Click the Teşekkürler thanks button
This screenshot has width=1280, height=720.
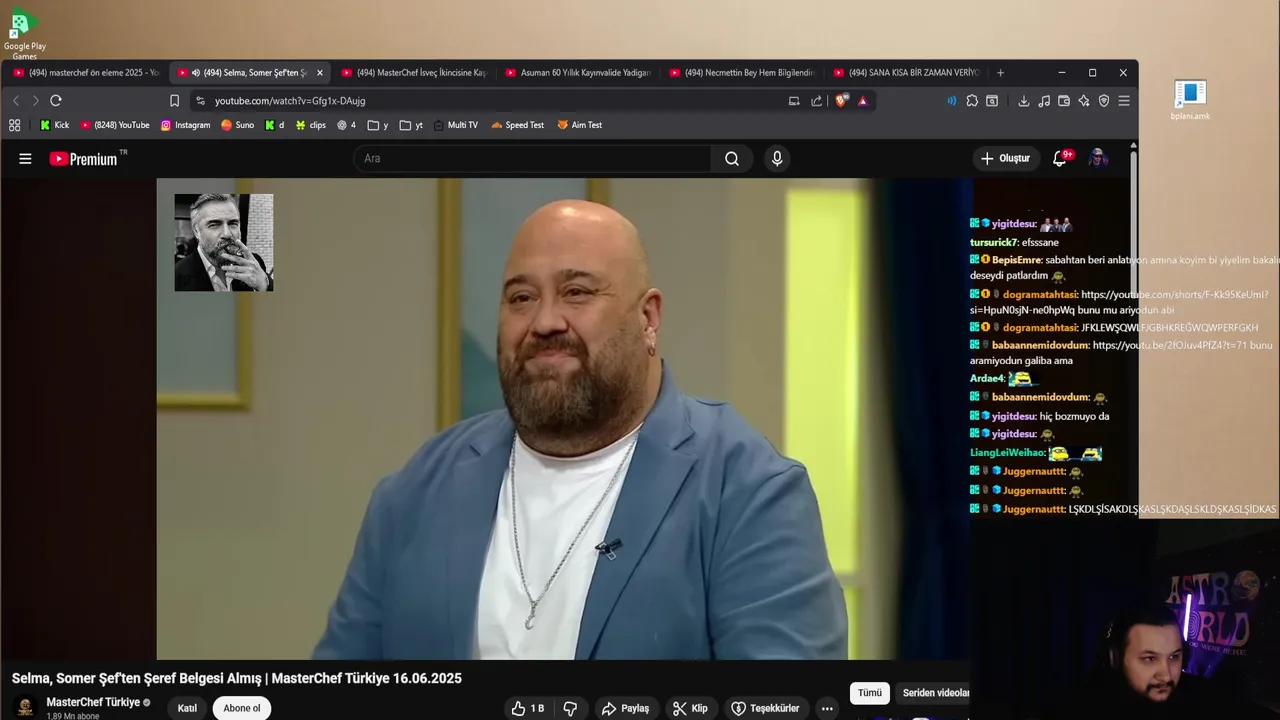coord(765,708)
